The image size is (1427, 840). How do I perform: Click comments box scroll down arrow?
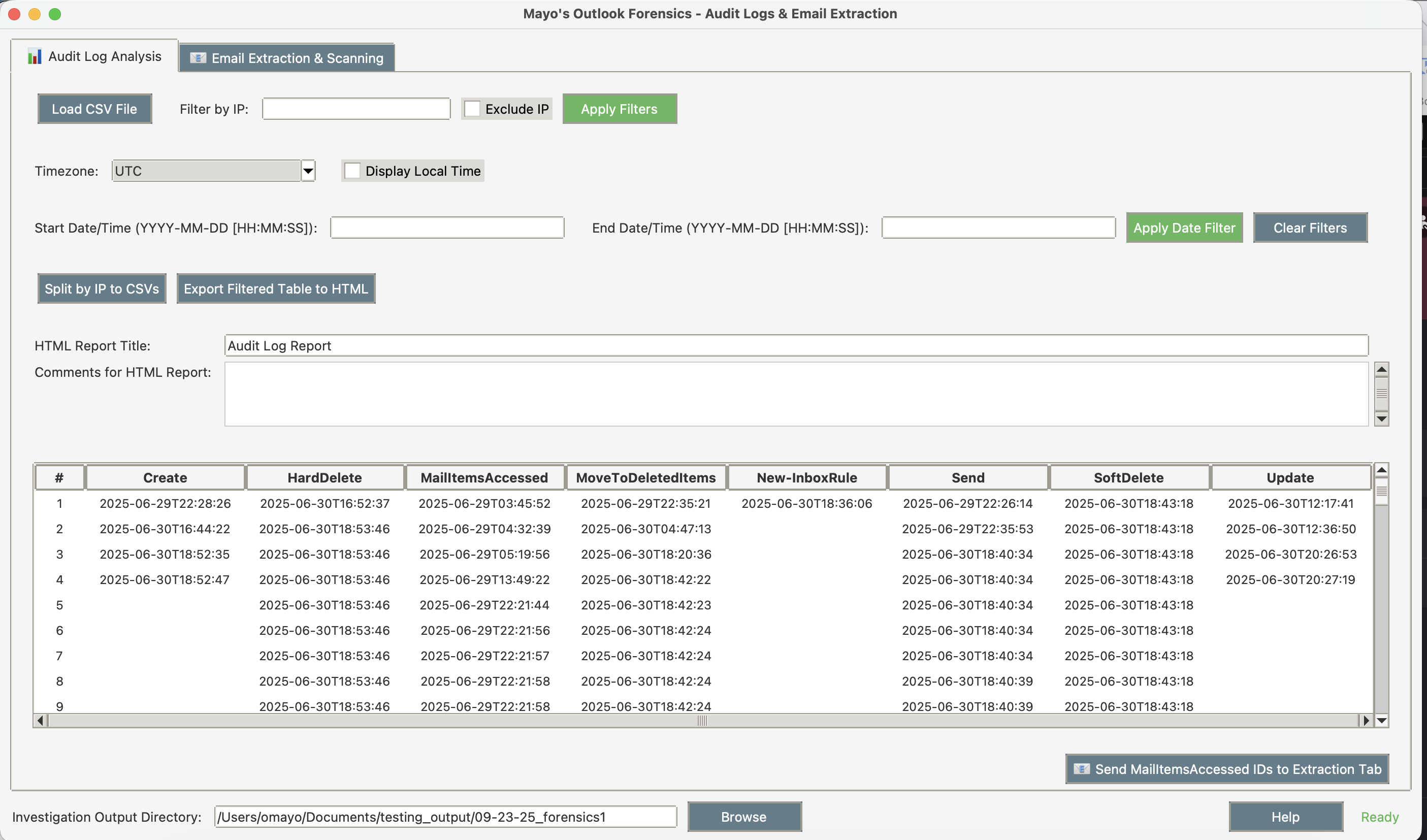[x=1382, y=419]
